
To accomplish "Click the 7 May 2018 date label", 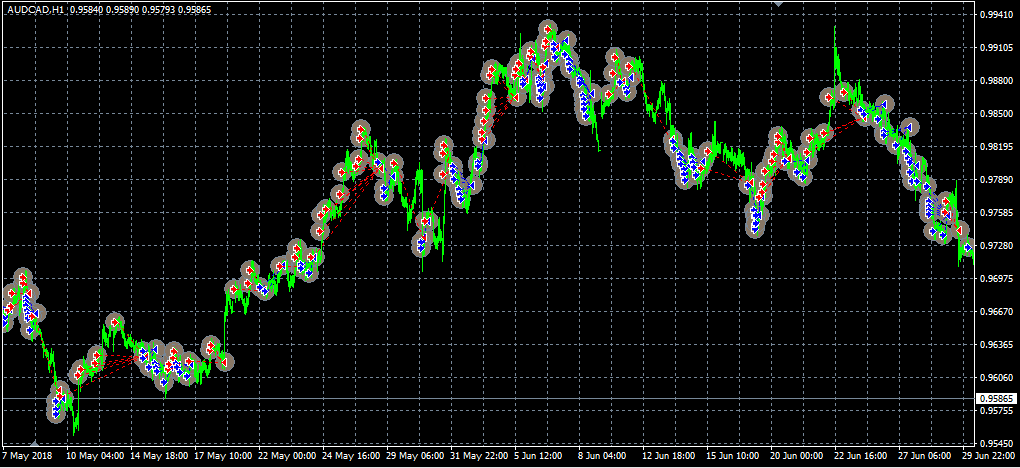I will pos(25,456).
